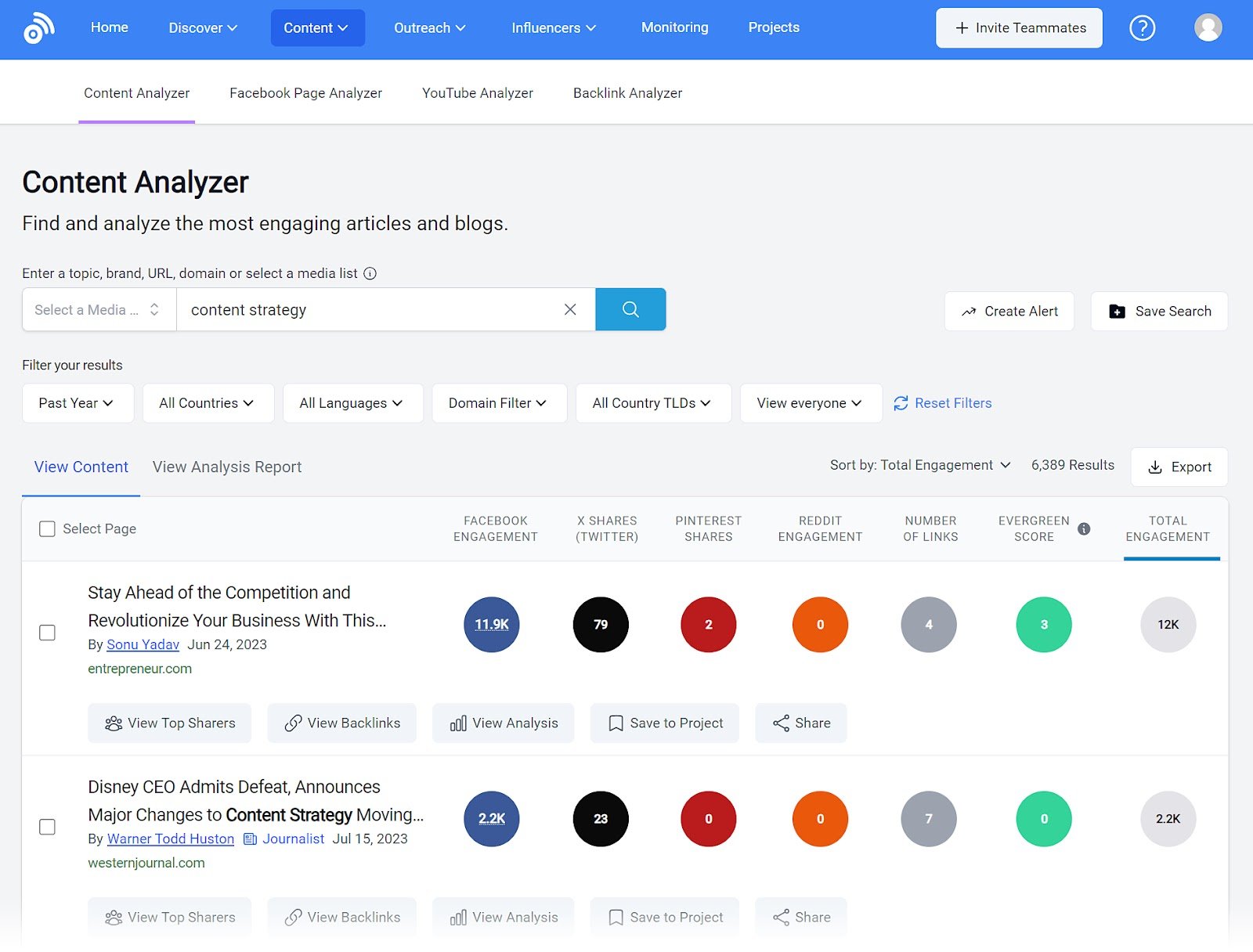Viewport: 1253px width, 952px height.
Task: Select the checkbox next to the entrepreneur.com article
Action: (47, 633)
